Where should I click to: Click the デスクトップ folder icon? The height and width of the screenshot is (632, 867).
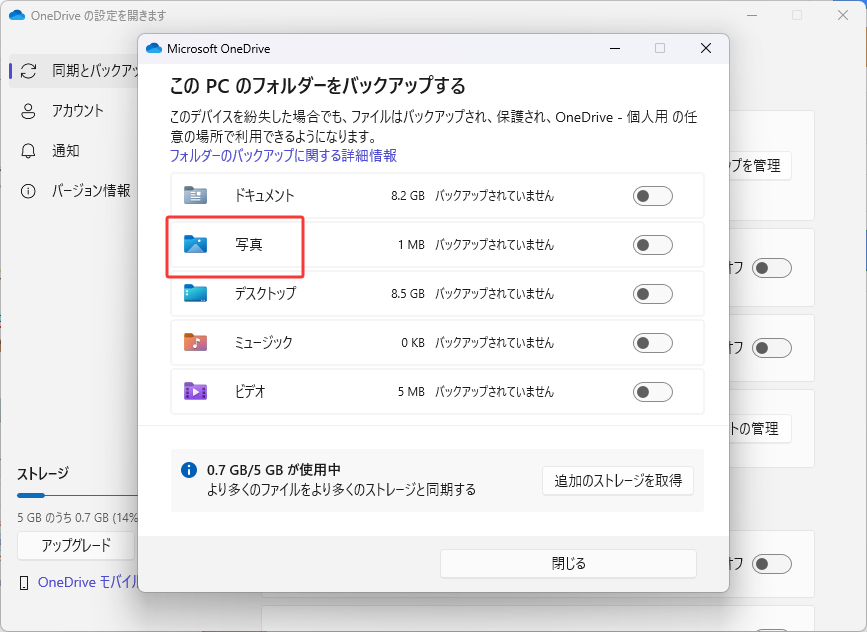coord(193,294)
